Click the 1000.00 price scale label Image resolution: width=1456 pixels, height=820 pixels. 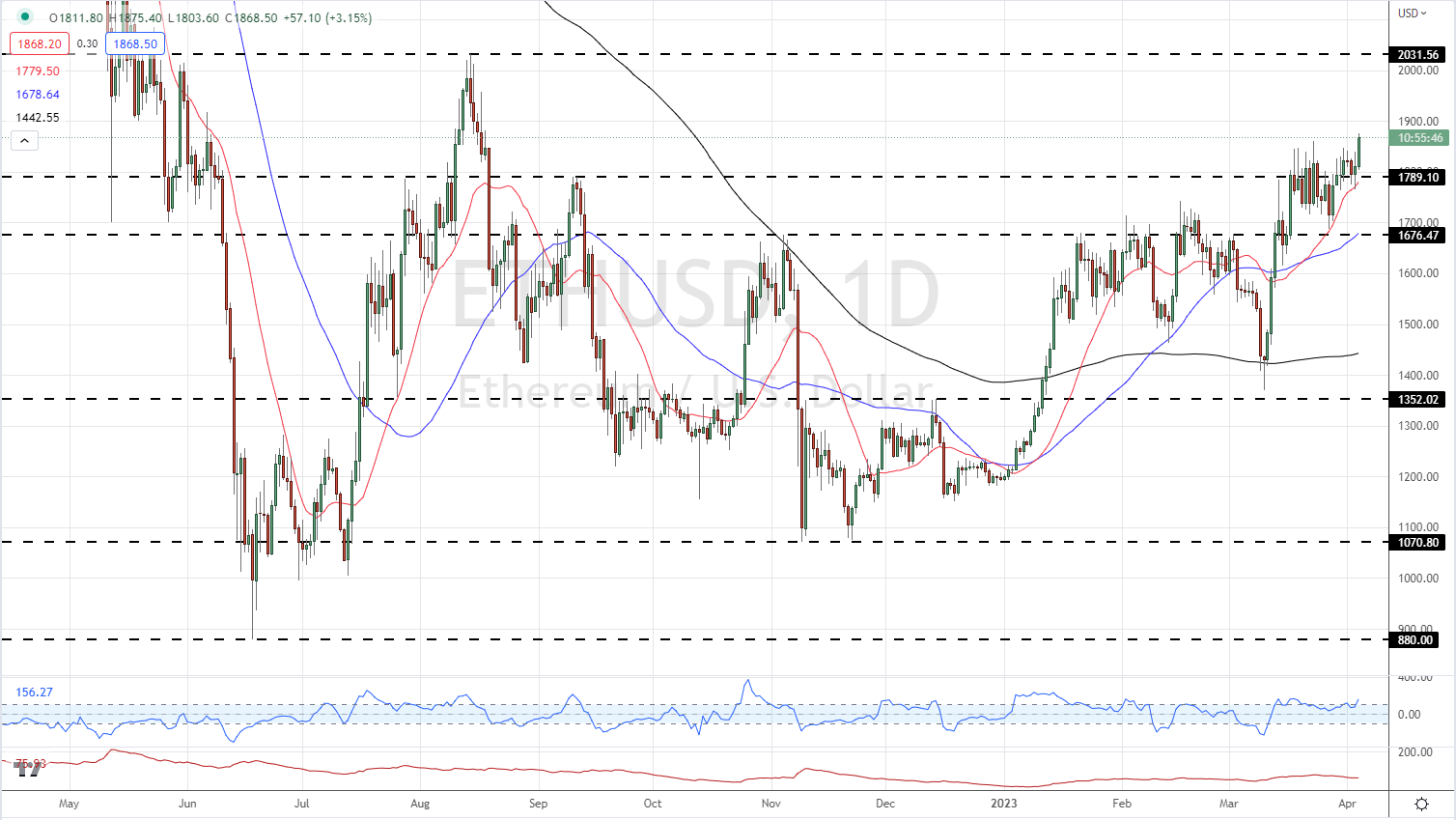point(1418,579)
